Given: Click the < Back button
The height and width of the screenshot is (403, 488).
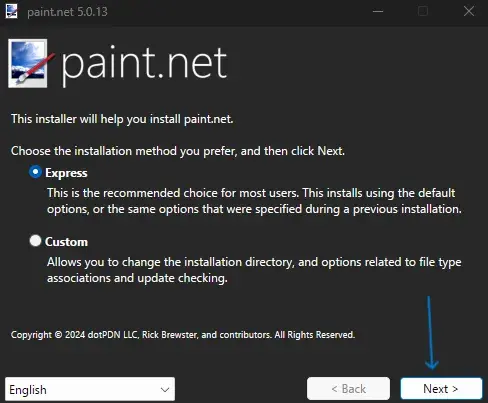Looking at the screenshot, I should (x=348, y=388).
